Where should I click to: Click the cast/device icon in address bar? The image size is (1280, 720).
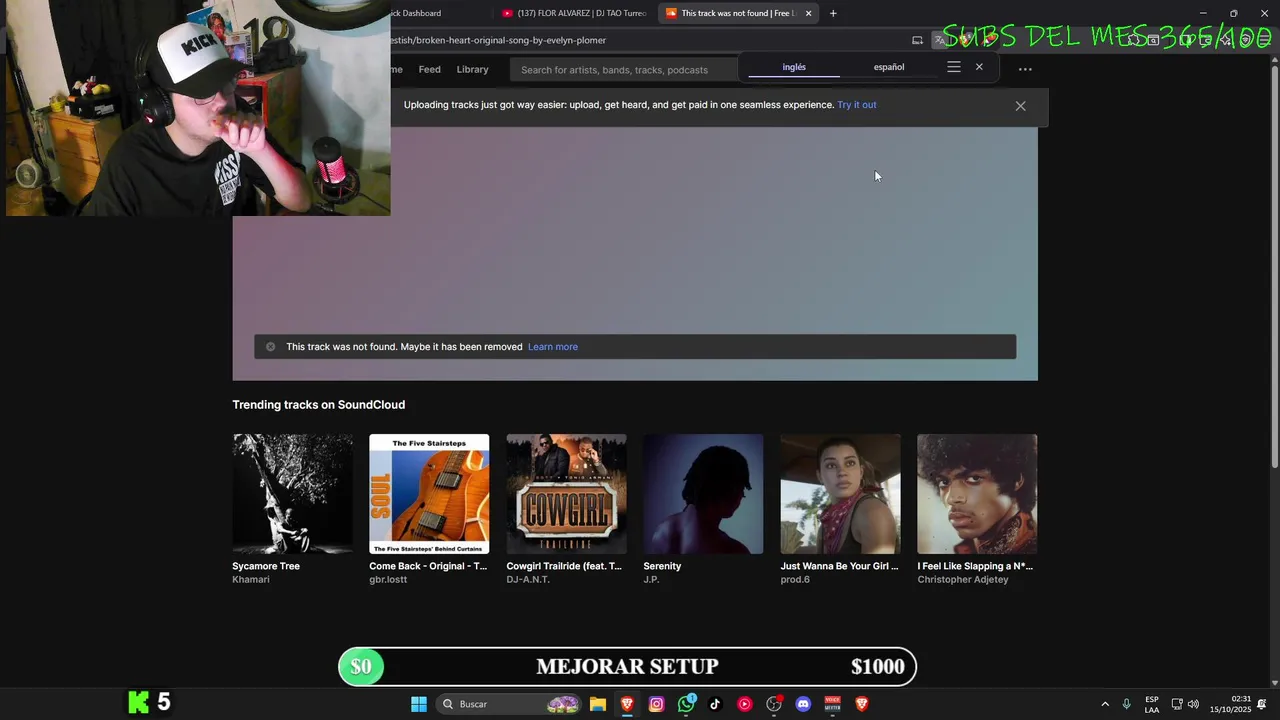click(x=917, y=40)
